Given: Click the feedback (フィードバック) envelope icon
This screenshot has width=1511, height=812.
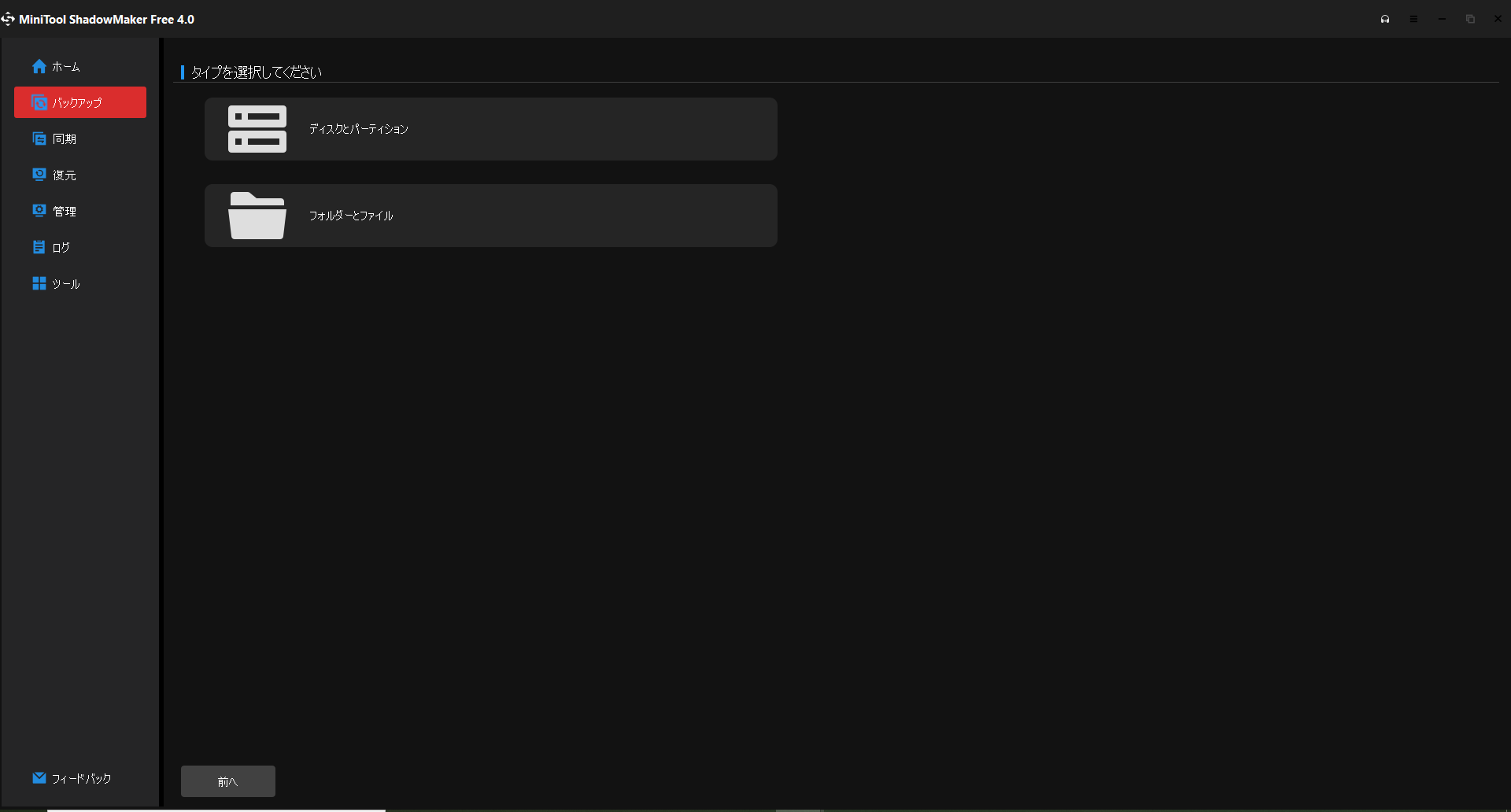Looking at the screenshot, I should (x=39, y=778).
